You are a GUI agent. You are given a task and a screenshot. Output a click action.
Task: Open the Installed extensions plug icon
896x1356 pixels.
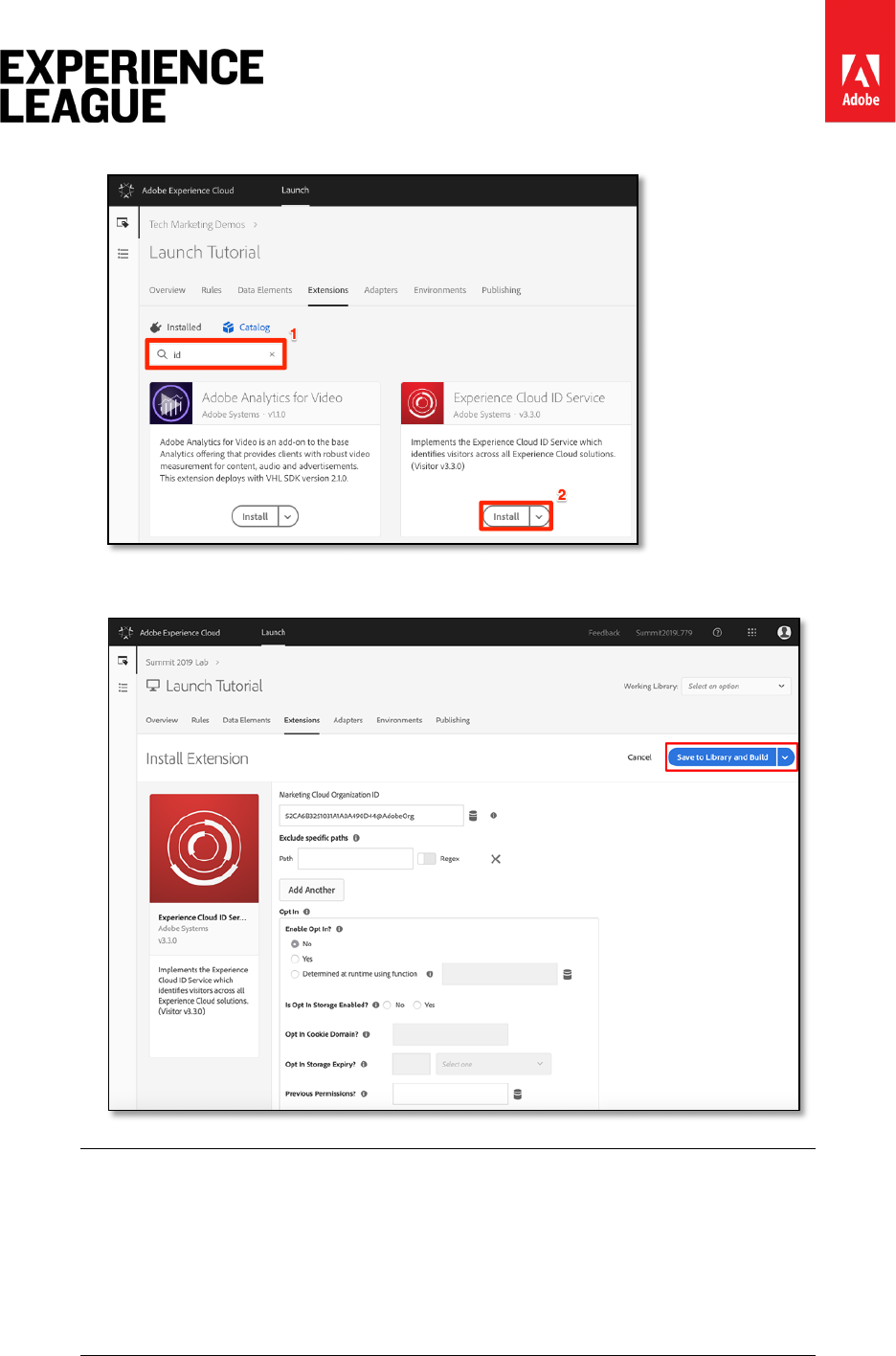pos(155,328)
